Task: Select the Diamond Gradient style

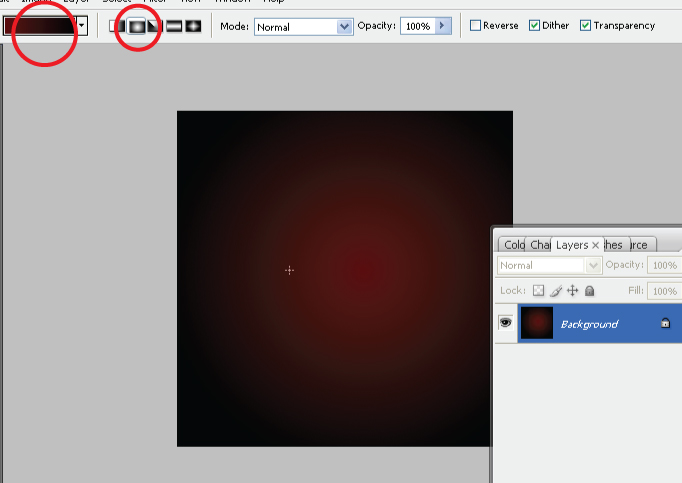Action: pyautogui.click(x=193, y=26)
